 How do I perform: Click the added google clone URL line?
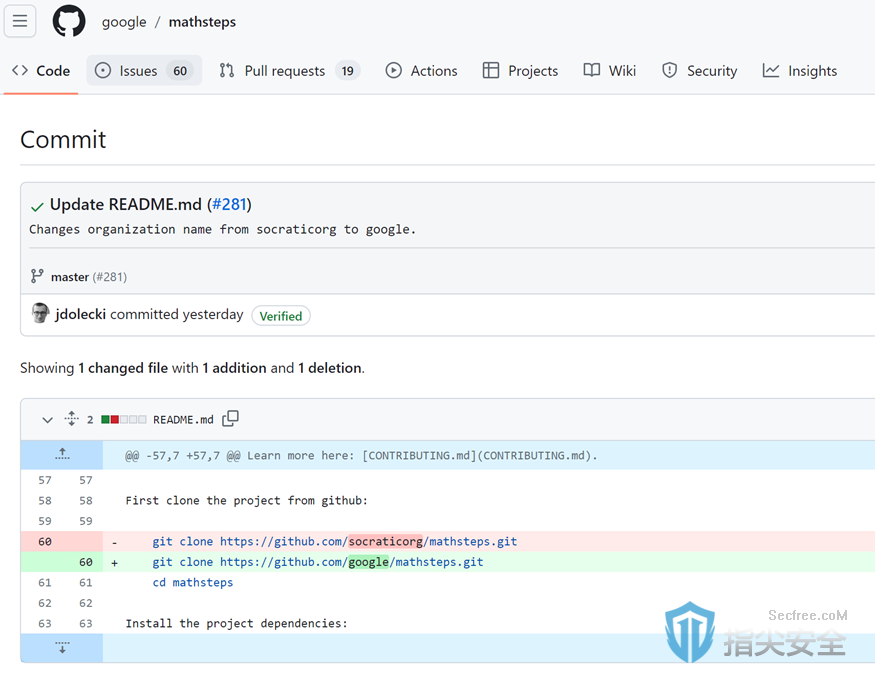(318, 562)
